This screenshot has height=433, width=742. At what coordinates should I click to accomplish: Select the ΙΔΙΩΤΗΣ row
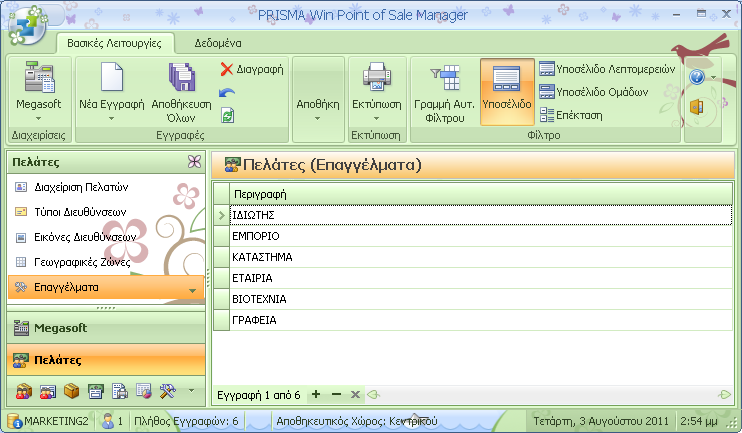(481, 215)
